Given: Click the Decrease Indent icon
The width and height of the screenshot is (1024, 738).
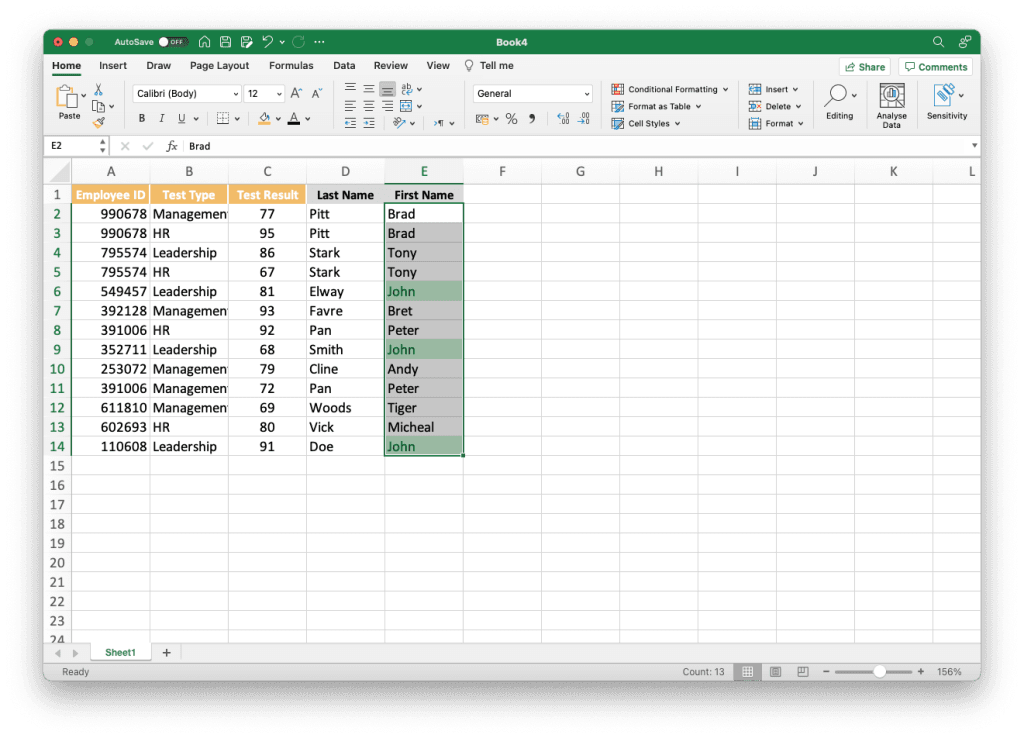Looking at the screenshot, I should 351,123.
